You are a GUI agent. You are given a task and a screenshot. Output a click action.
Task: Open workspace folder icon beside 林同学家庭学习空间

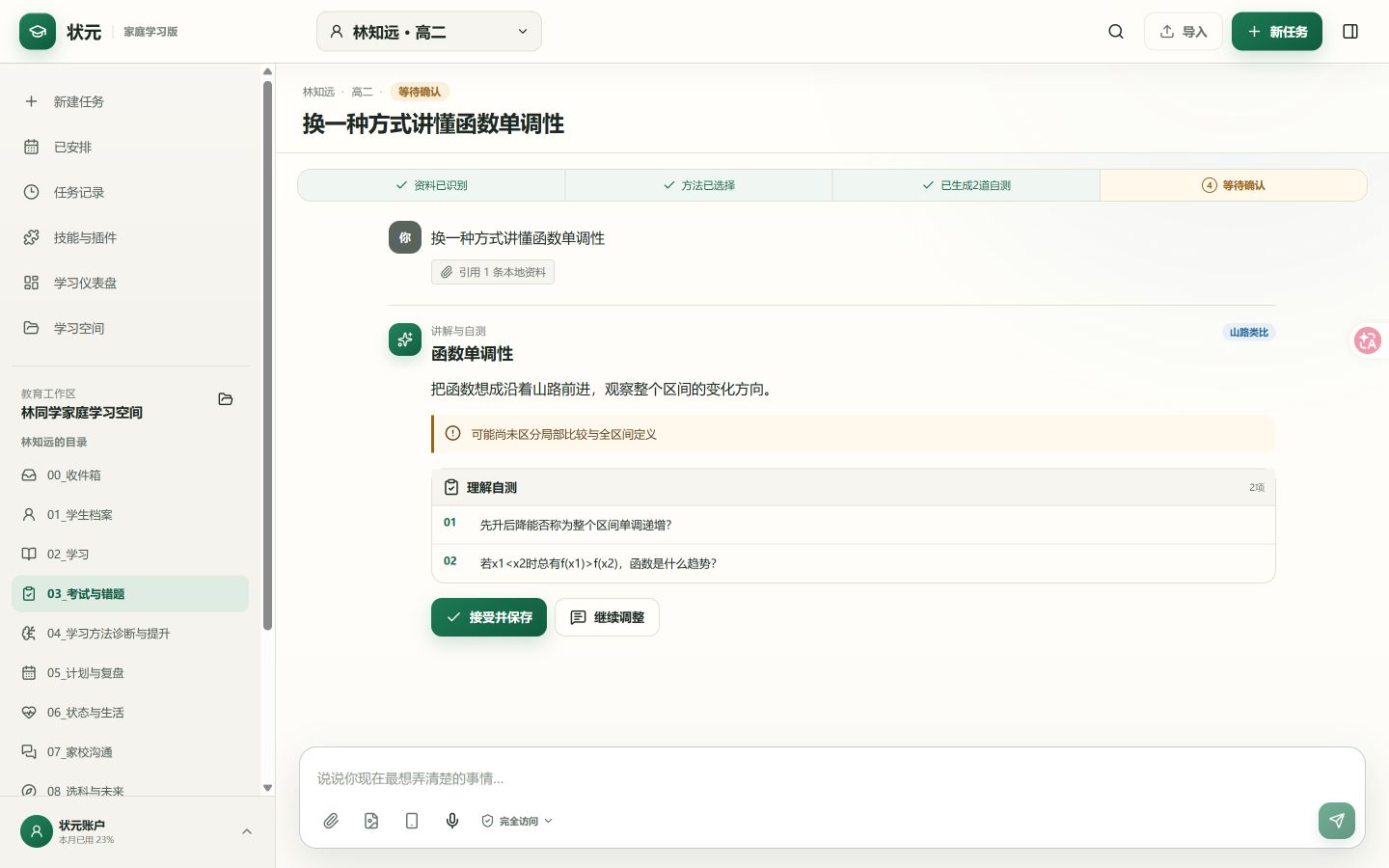tap(226, 399)
